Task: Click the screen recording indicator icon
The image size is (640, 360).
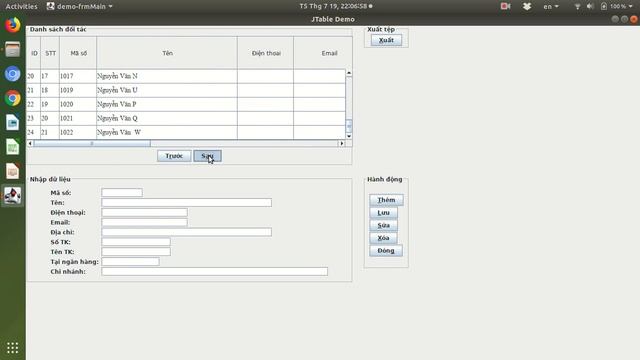Action: pos(505,6)
